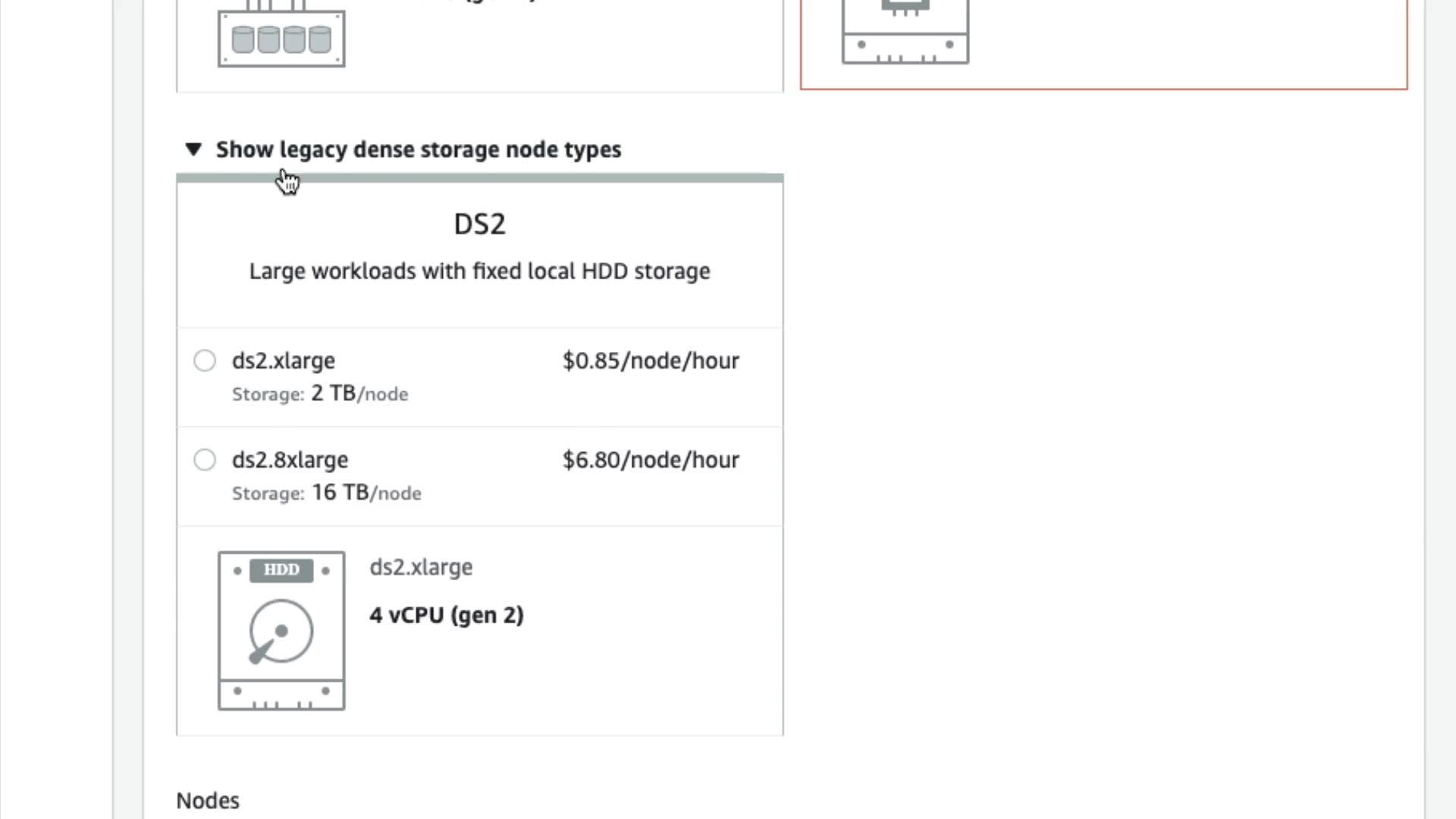Screen dimensions: 1456x819
Task: Click the ds2.8xlarge option label
Action: (290, 460)
